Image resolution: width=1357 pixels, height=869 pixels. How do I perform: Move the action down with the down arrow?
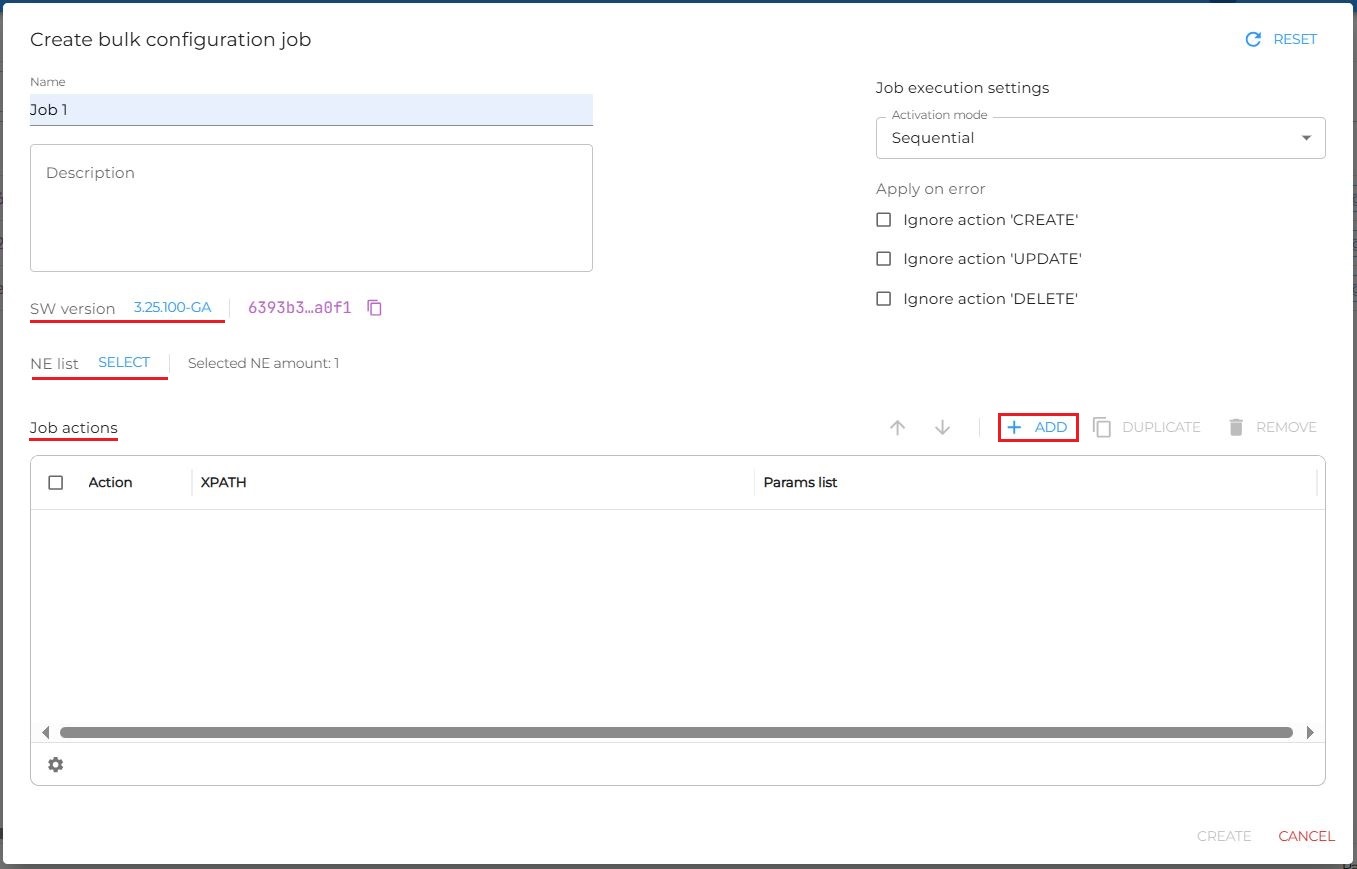(942, 427)
